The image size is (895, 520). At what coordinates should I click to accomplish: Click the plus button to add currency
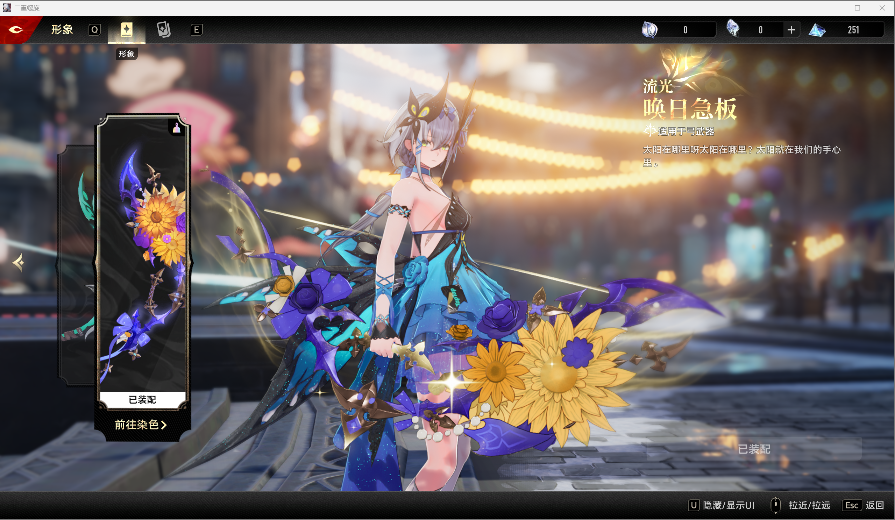pos(792,30)
